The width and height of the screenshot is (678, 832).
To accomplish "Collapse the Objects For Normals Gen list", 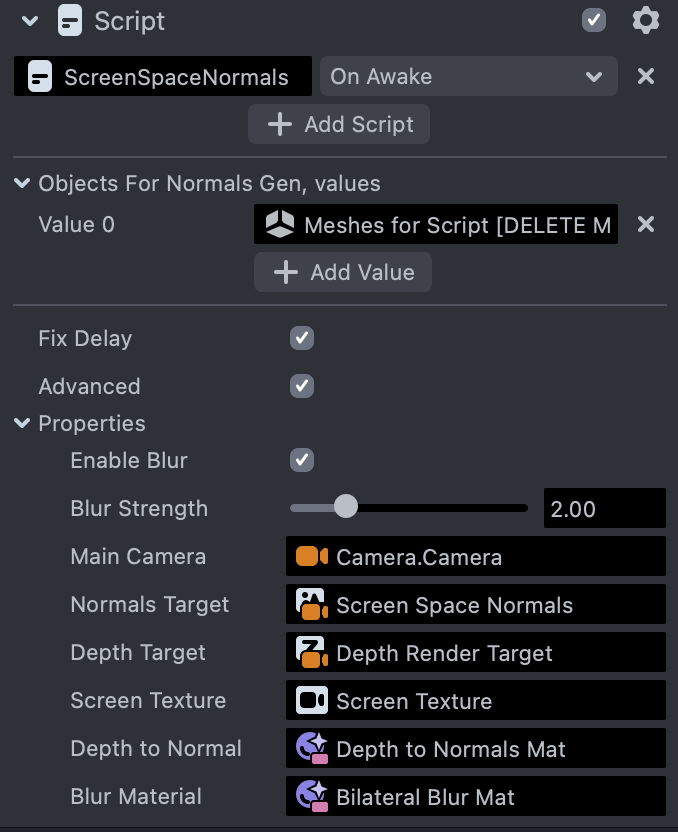I will point(22,184).
